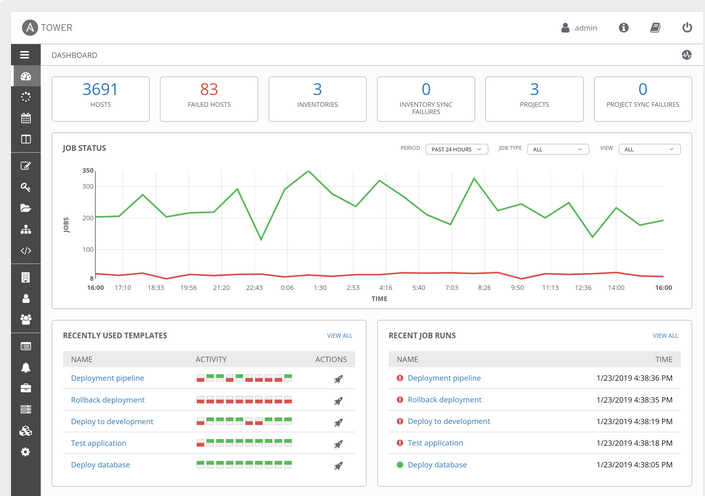Image resolution: width=705 pixels, height=496 pixels.
Task: Open Notifications bell icon in sidebar
Action: coord(26,367)
